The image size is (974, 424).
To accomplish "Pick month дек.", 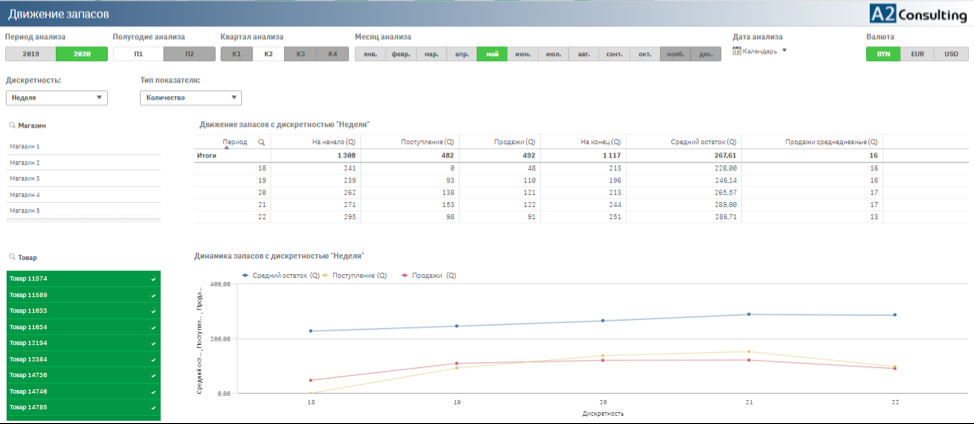I will pyautogui.click(x=705, y=54).
